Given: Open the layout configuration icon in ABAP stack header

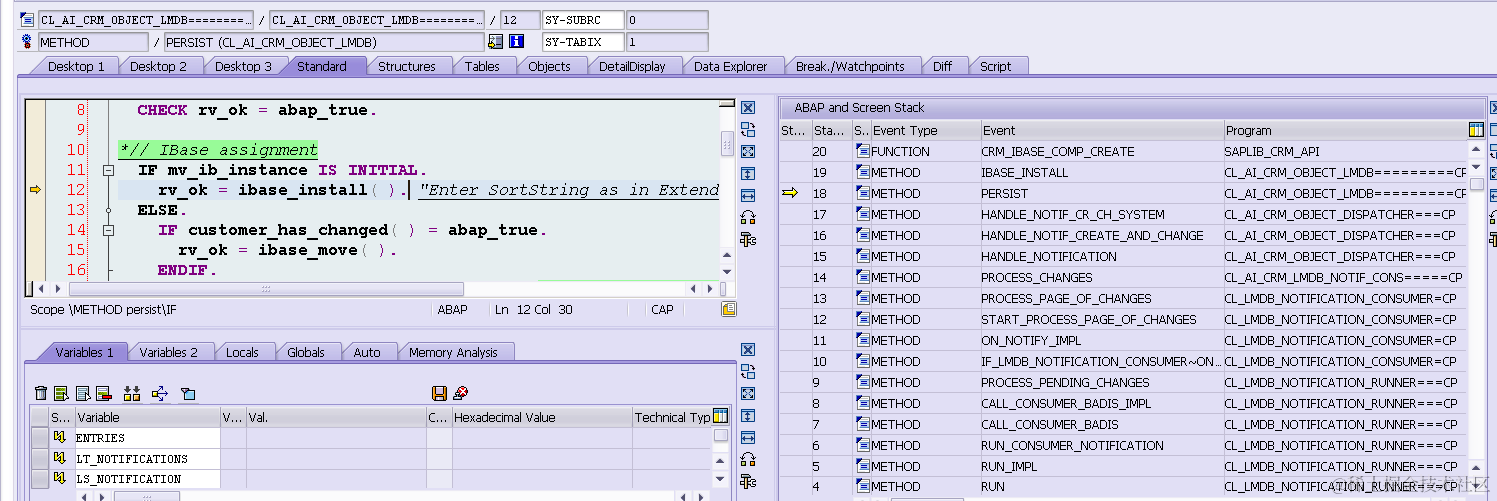Looking at the screenshot, I should (1476, 130).
